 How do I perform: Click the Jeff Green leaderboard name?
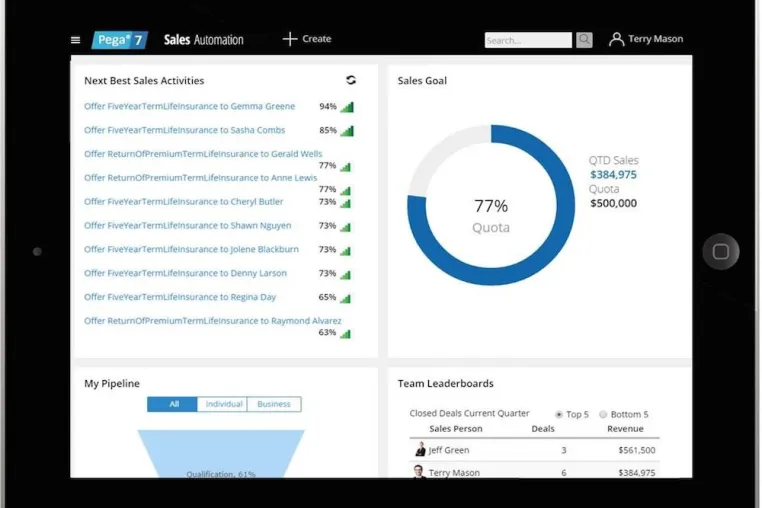coord(449,450)
